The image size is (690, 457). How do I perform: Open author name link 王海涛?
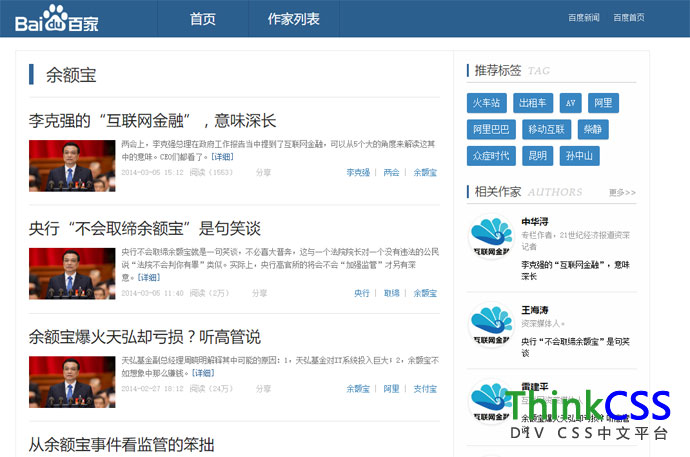(x=535, y=310)
